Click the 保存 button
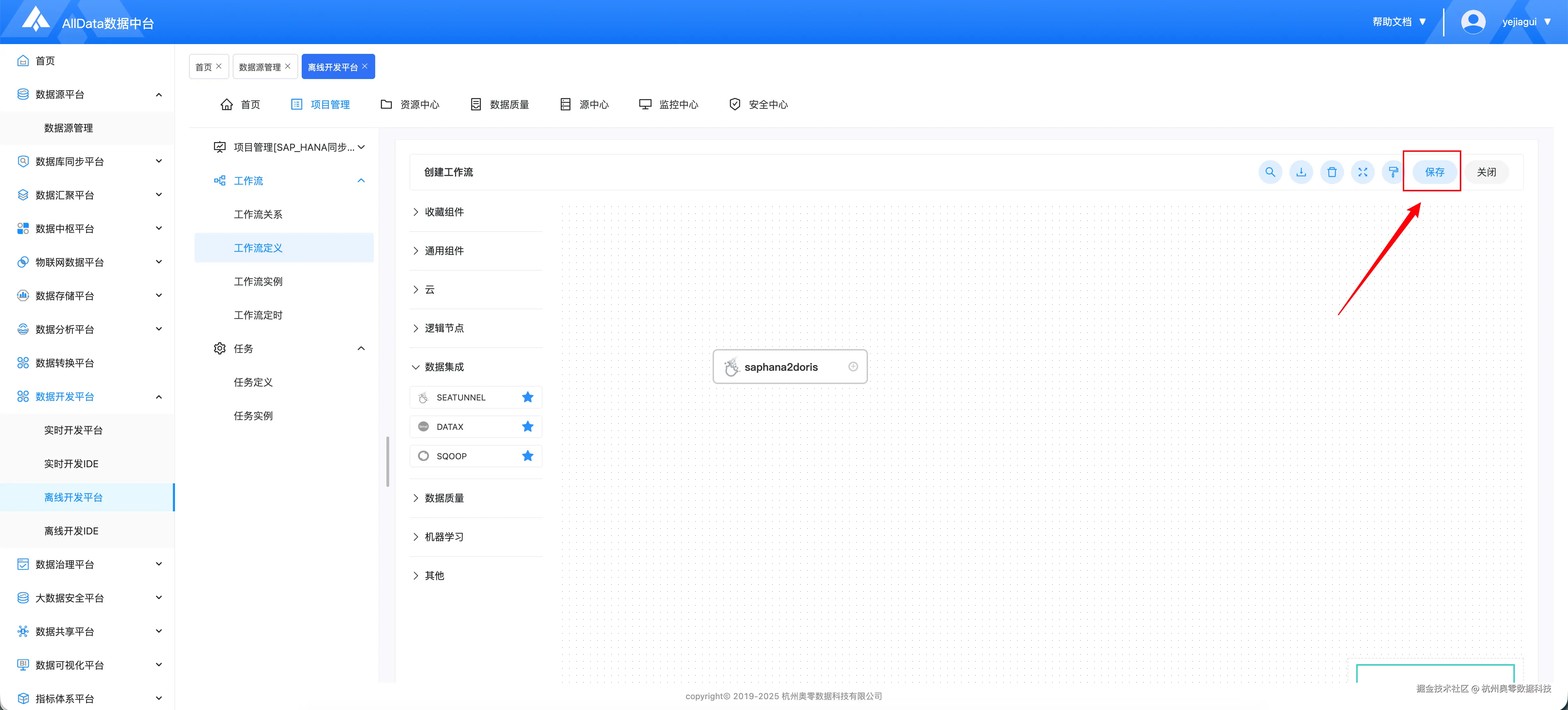Viewport: 1568px width, 710px height. point(1434,172)
